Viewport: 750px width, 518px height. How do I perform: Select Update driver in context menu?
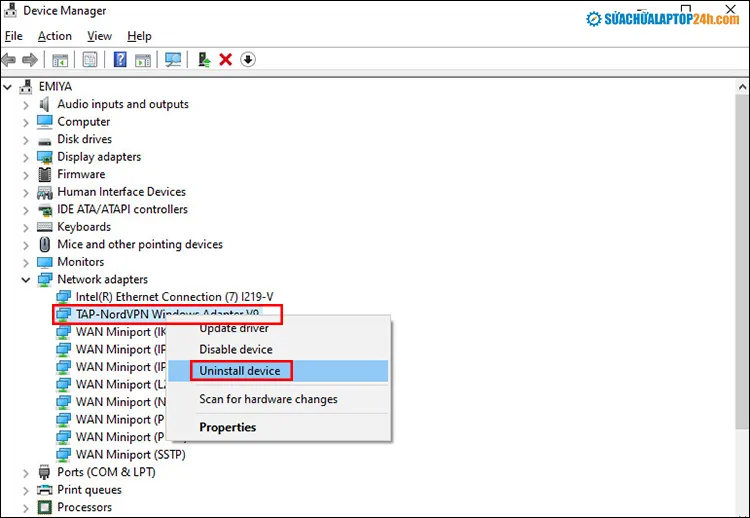tap(234, 328)
